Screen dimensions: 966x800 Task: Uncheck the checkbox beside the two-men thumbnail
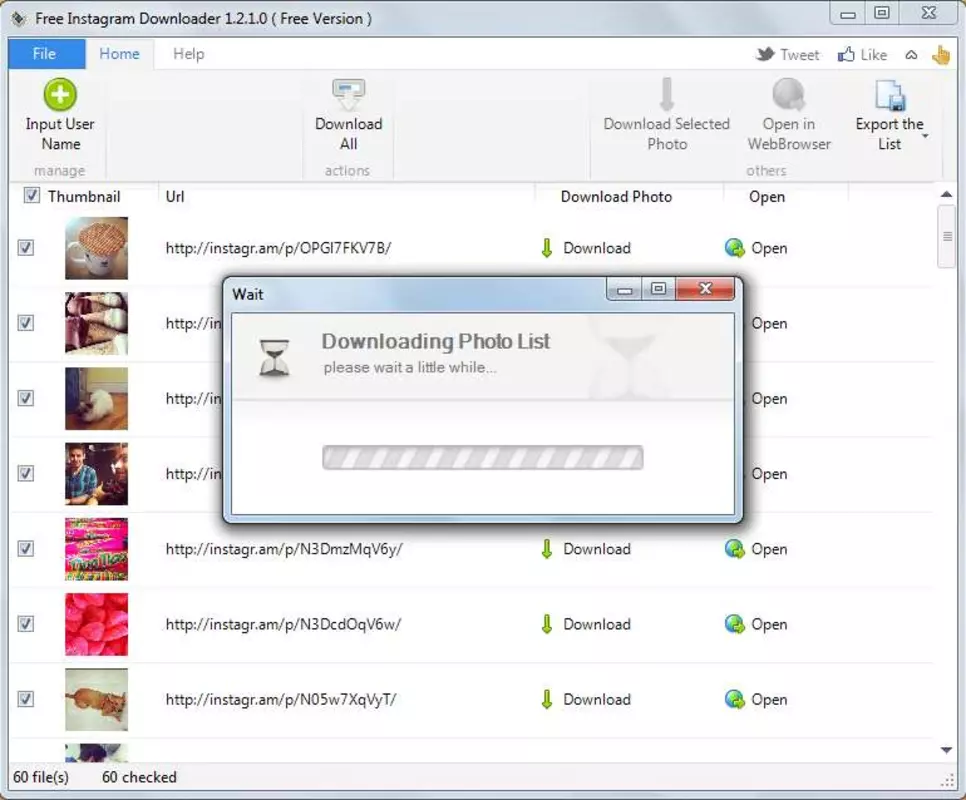pyautogui.click(x=25, y=473)
